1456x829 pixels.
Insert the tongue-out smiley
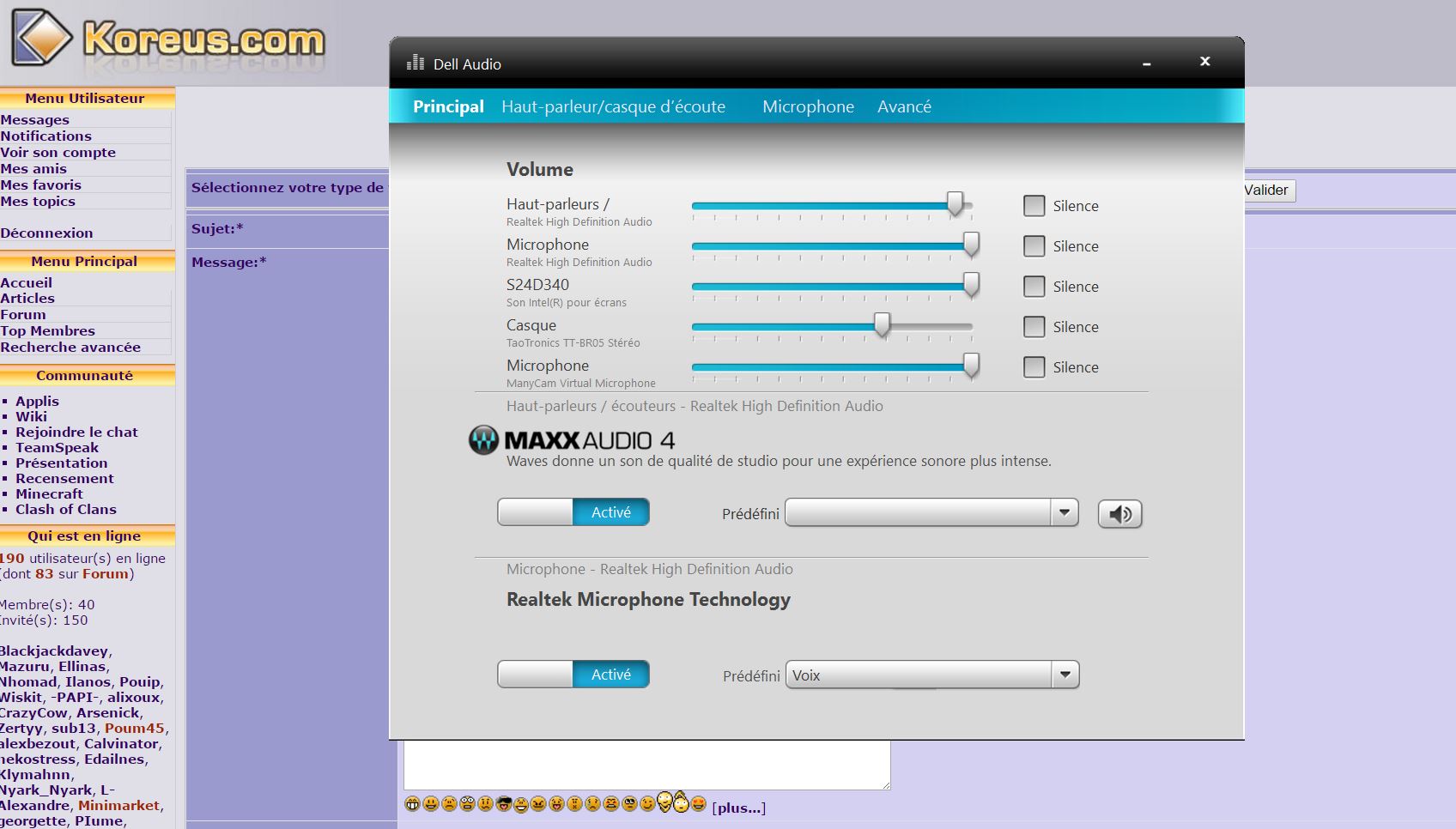[556, 804]
